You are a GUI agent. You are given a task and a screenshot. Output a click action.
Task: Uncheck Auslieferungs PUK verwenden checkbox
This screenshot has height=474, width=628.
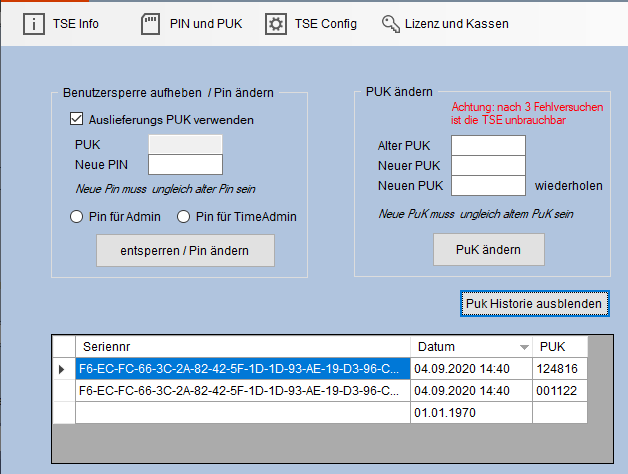(76, 120)
